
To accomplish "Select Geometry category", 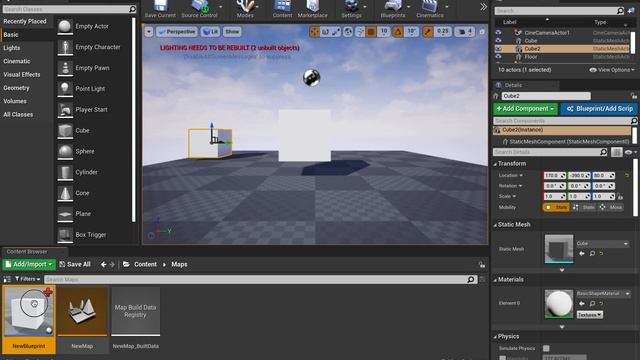I will tap(16, 88).
